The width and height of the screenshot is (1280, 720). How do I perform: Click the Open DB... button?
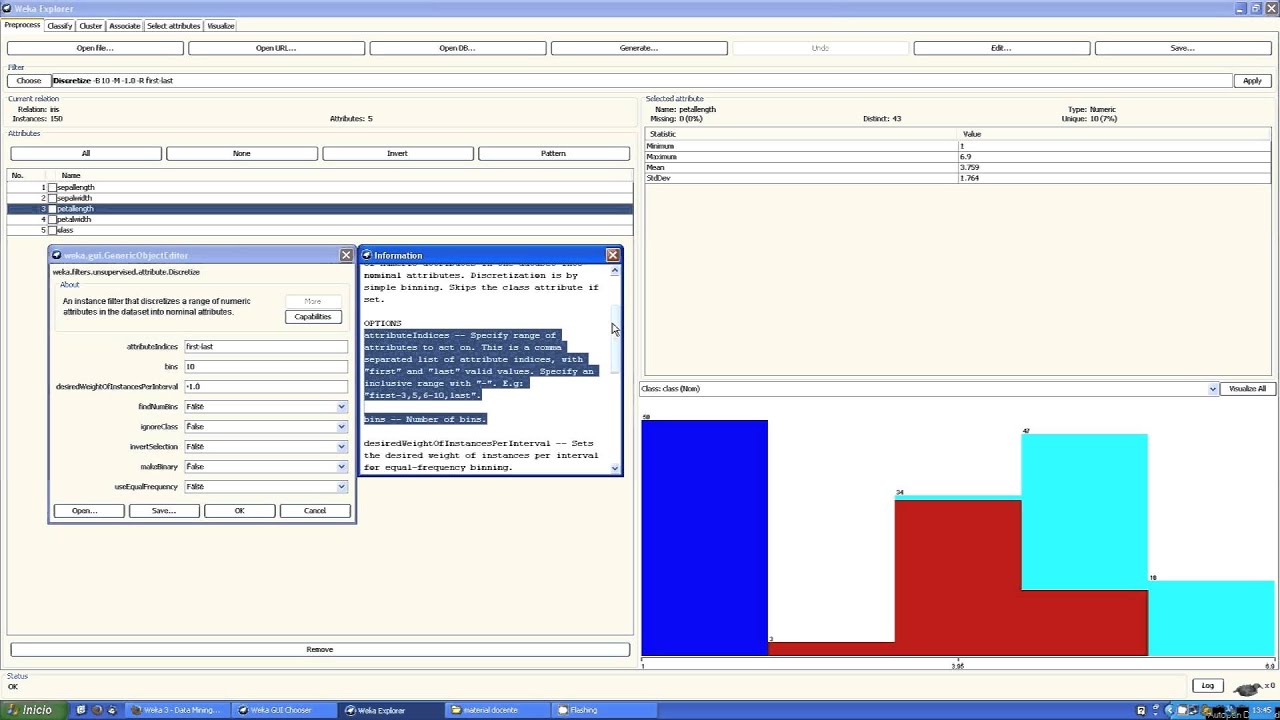[457, 48]
